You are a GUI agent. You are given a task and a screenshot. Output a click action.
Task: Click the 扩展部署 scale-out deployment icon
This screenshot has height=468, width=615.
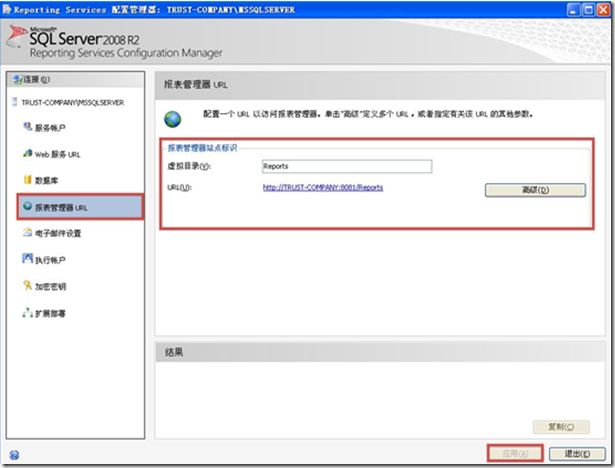coord(27,313)
